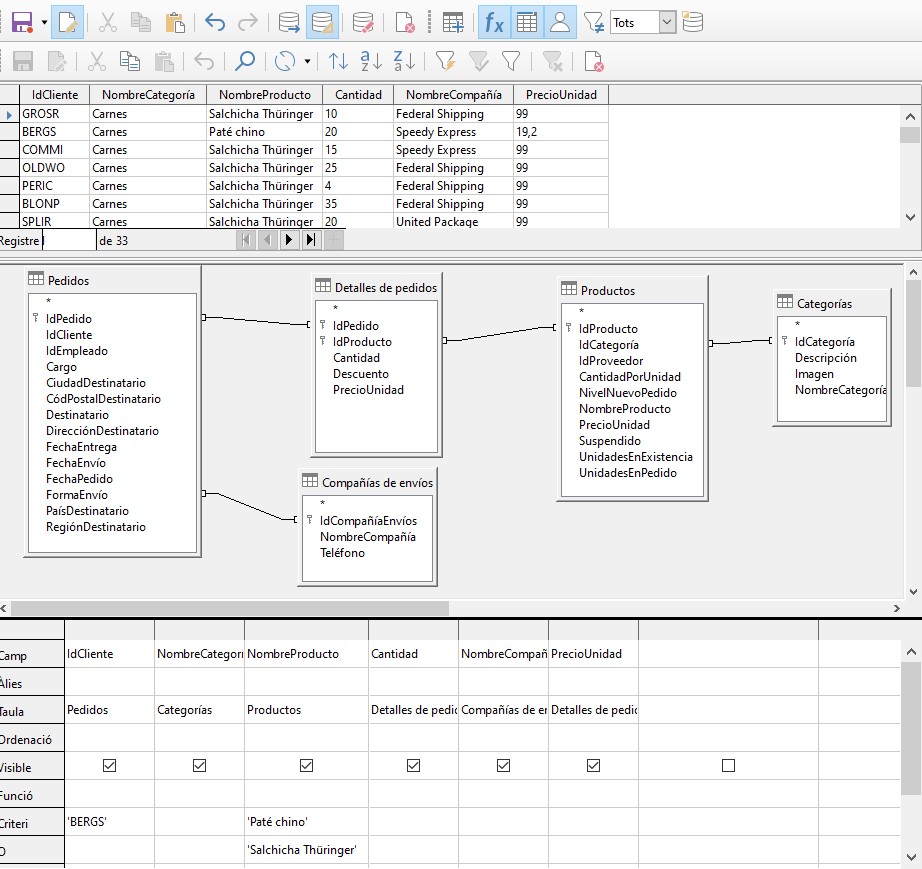Click the Standard Filter funnel icon
The height and width of the screenshot is (869, 922).
511,61
